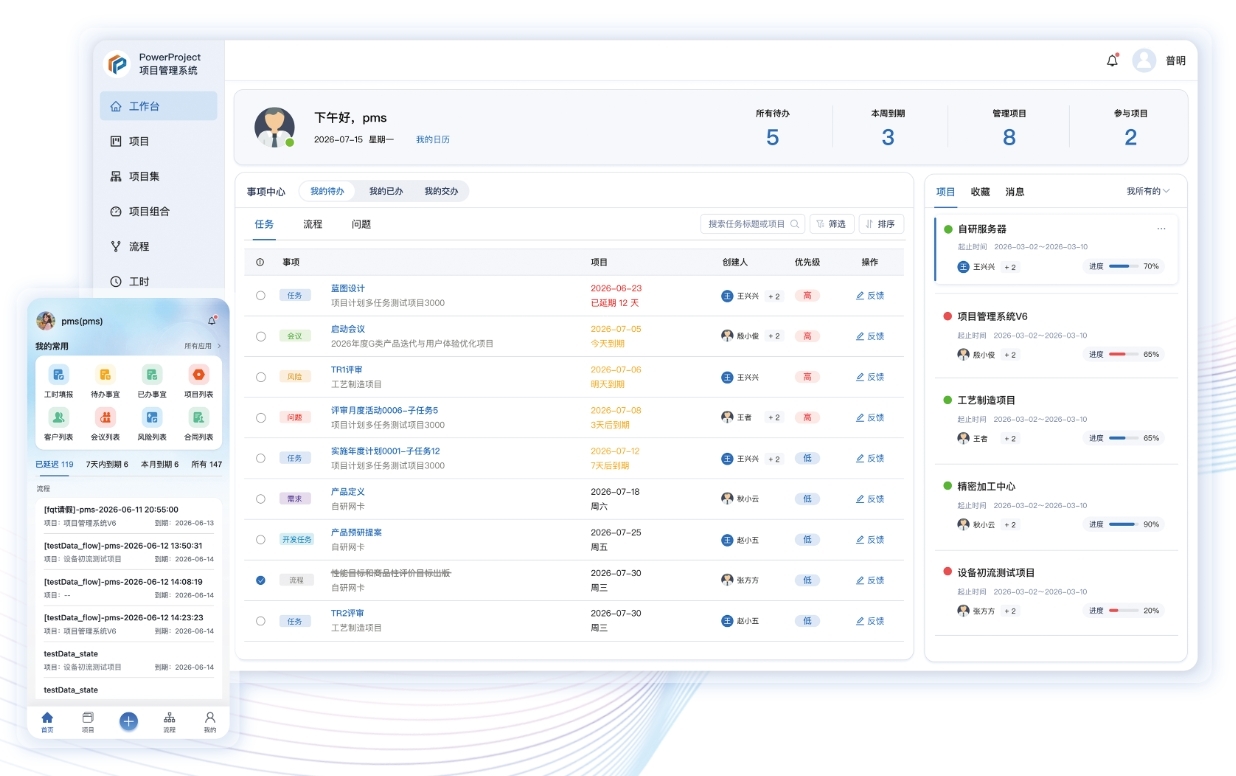
Task: Click the info icon in table header
Action: (260, 262)
